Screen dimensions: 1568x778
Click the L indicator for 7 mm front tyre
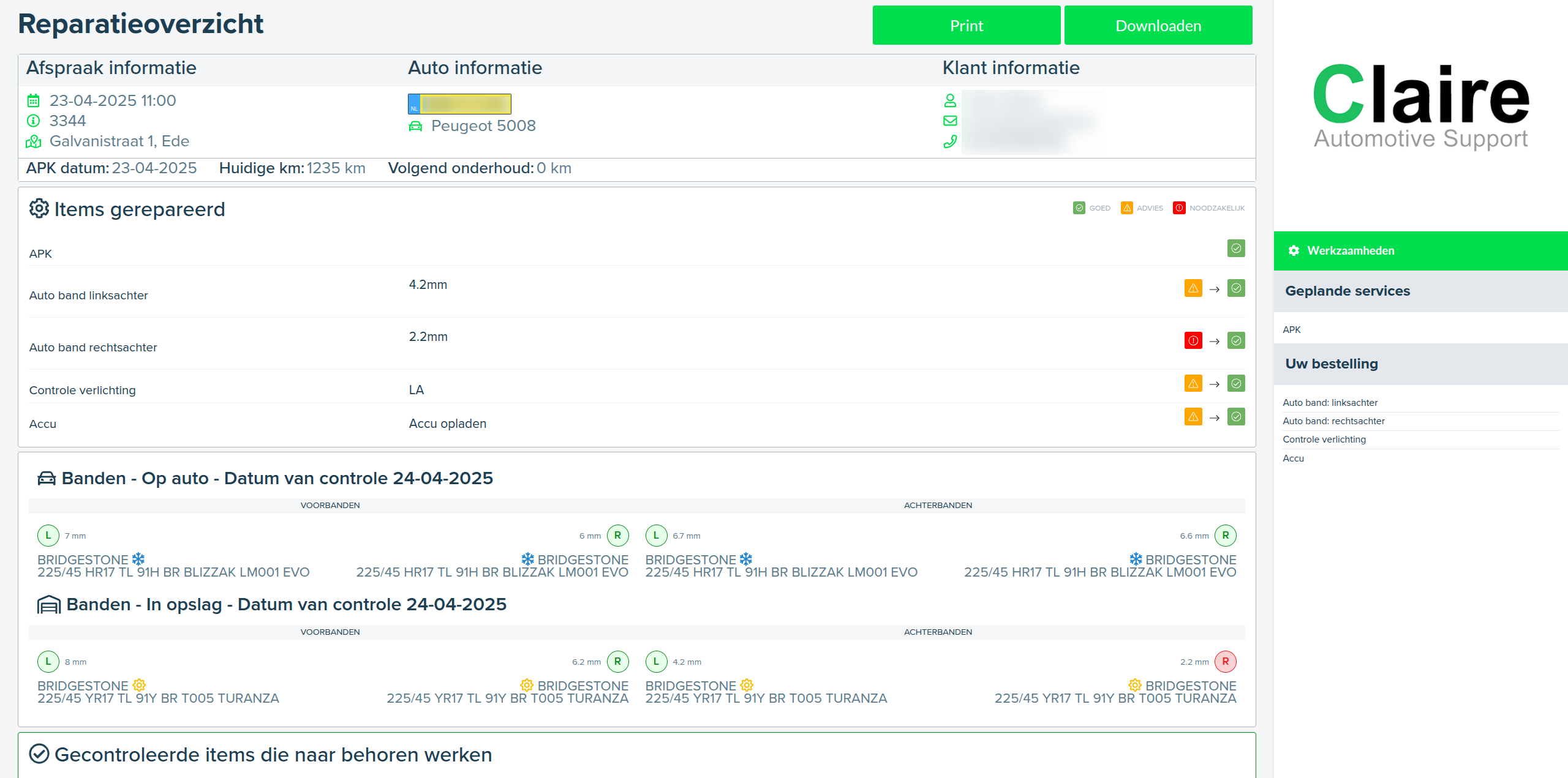(x=48, y=535)
